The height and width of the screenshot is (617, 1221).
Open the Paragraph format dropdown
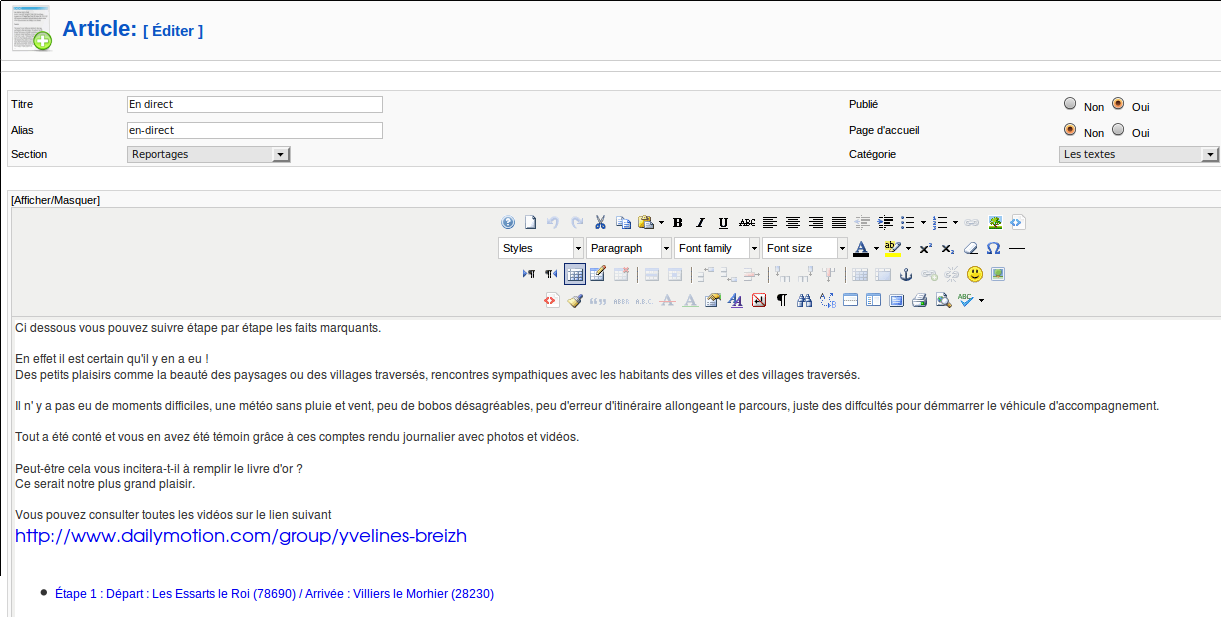629,248
